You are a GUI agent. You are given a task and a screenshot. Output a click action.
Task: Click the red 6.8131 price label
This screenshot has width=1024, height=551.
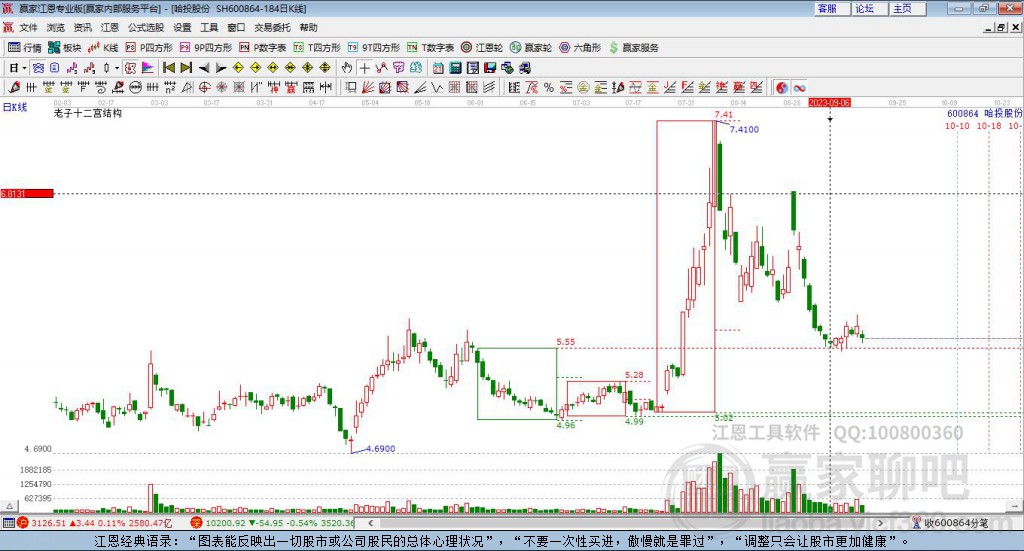pos(27,193)
